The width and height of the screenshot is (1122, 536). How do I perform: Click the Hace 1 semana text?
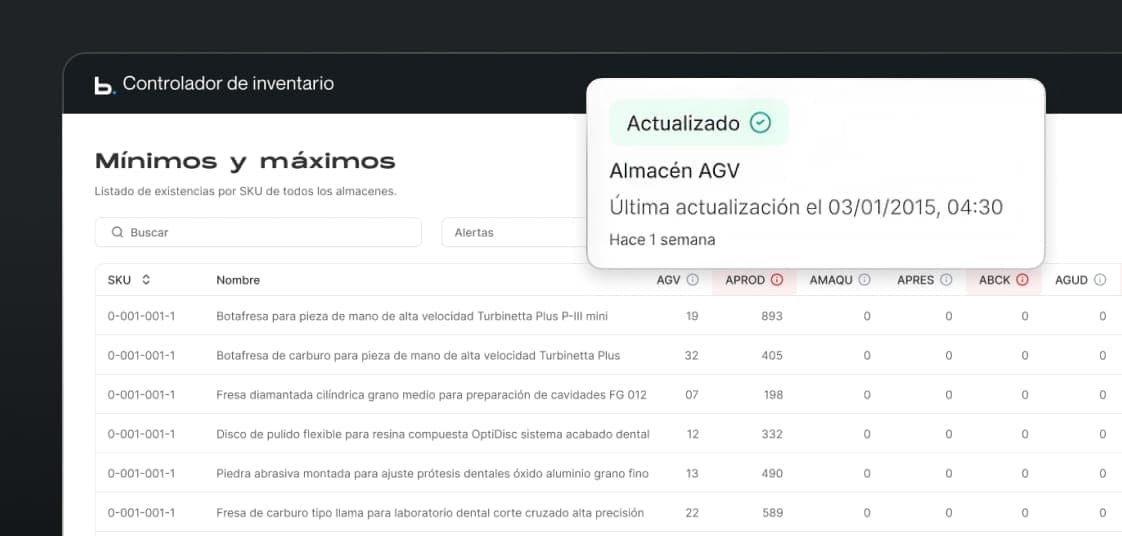[x=662, y=240]
